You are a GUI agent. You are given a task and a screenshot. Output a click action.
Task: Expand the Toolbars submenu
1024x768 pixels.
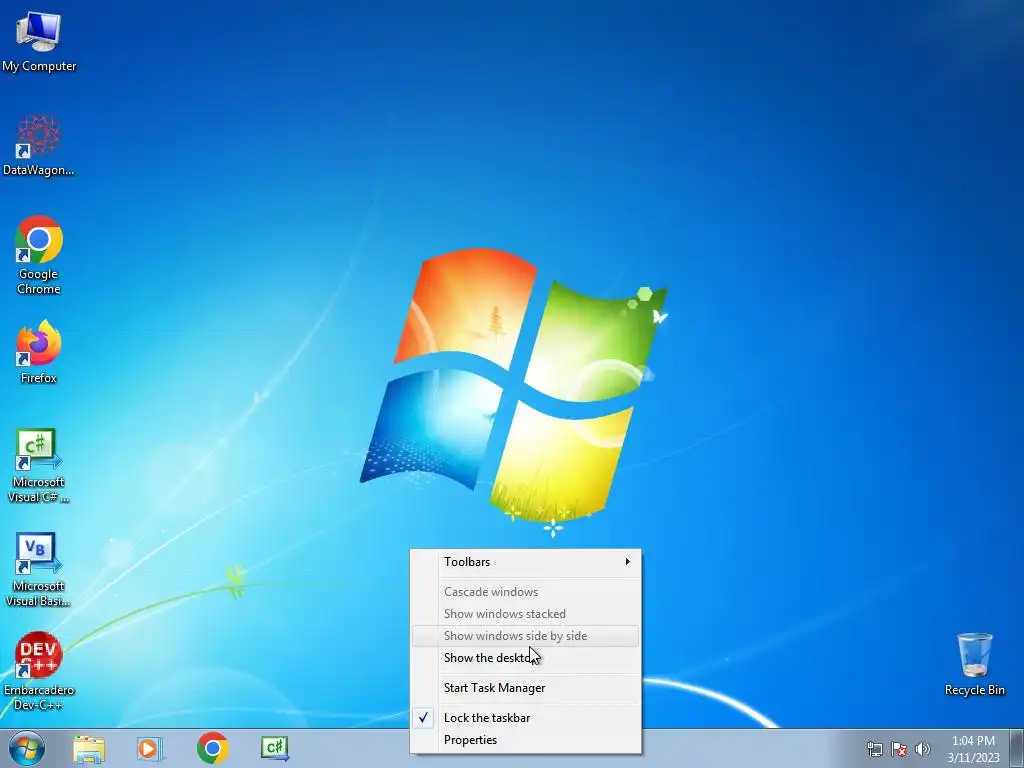(x=526, y=562)
